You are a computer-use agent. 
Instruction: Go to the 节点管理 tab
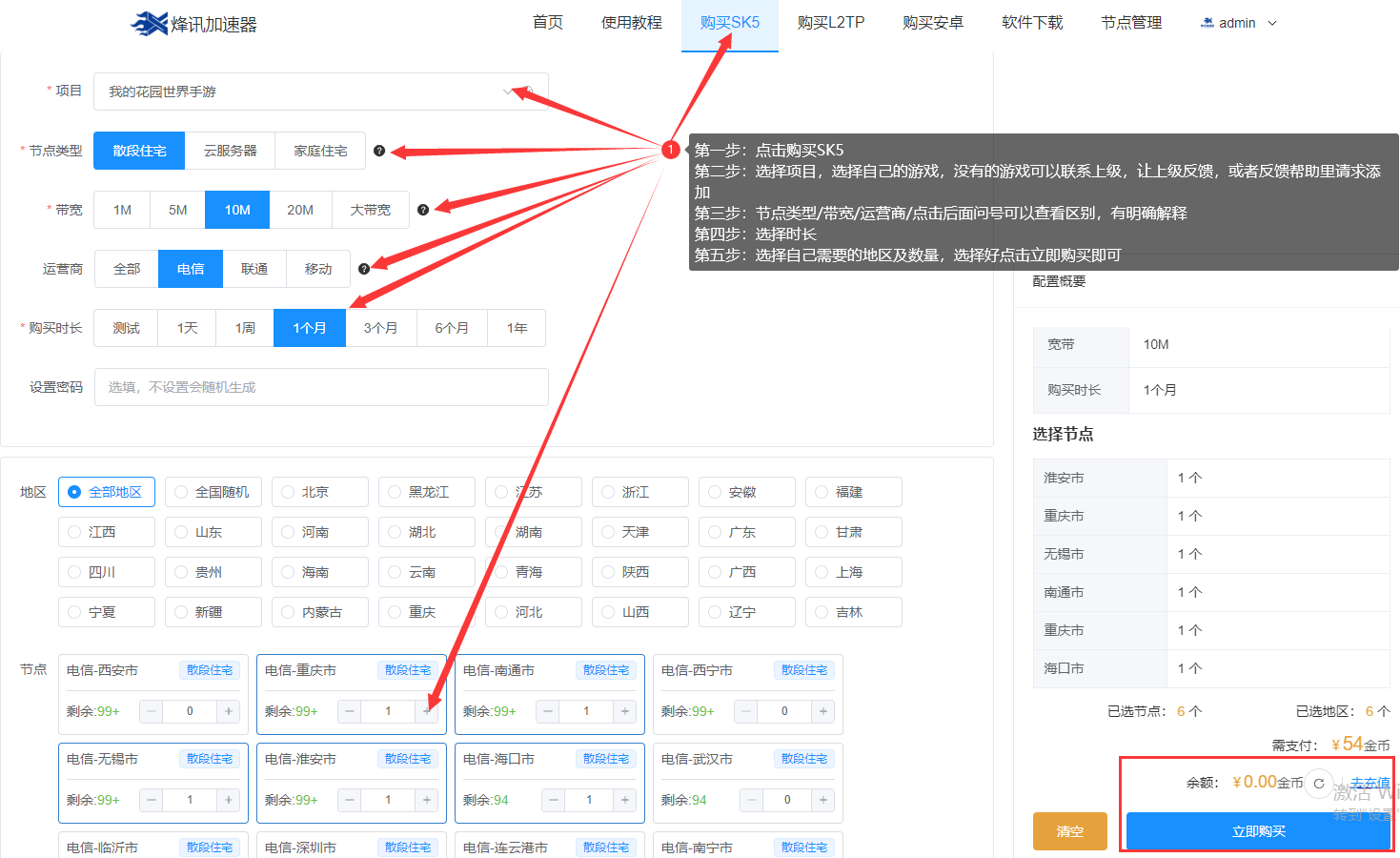tap(1131, 23)
